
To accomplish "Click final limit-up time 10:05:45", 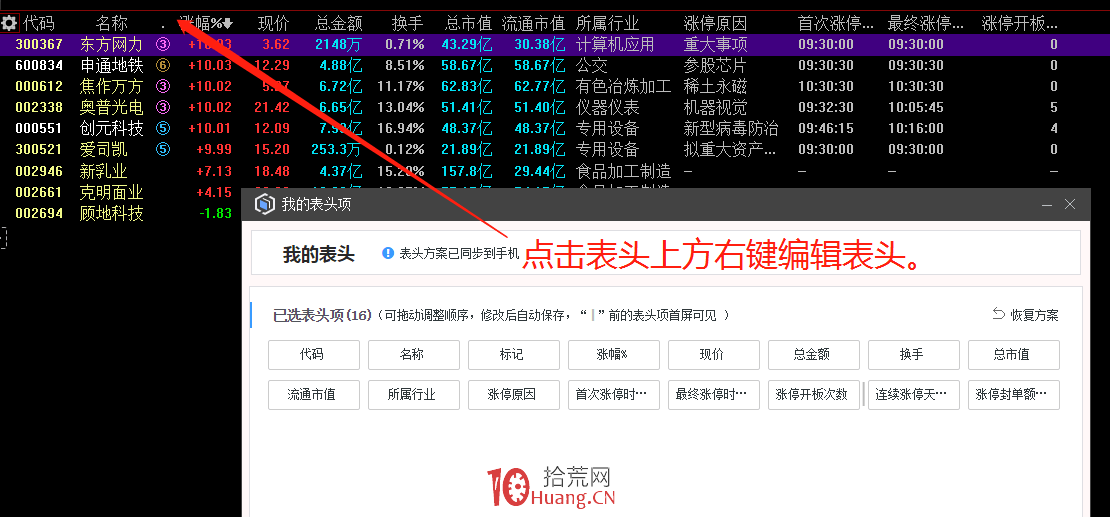I will tap(915, 108).
